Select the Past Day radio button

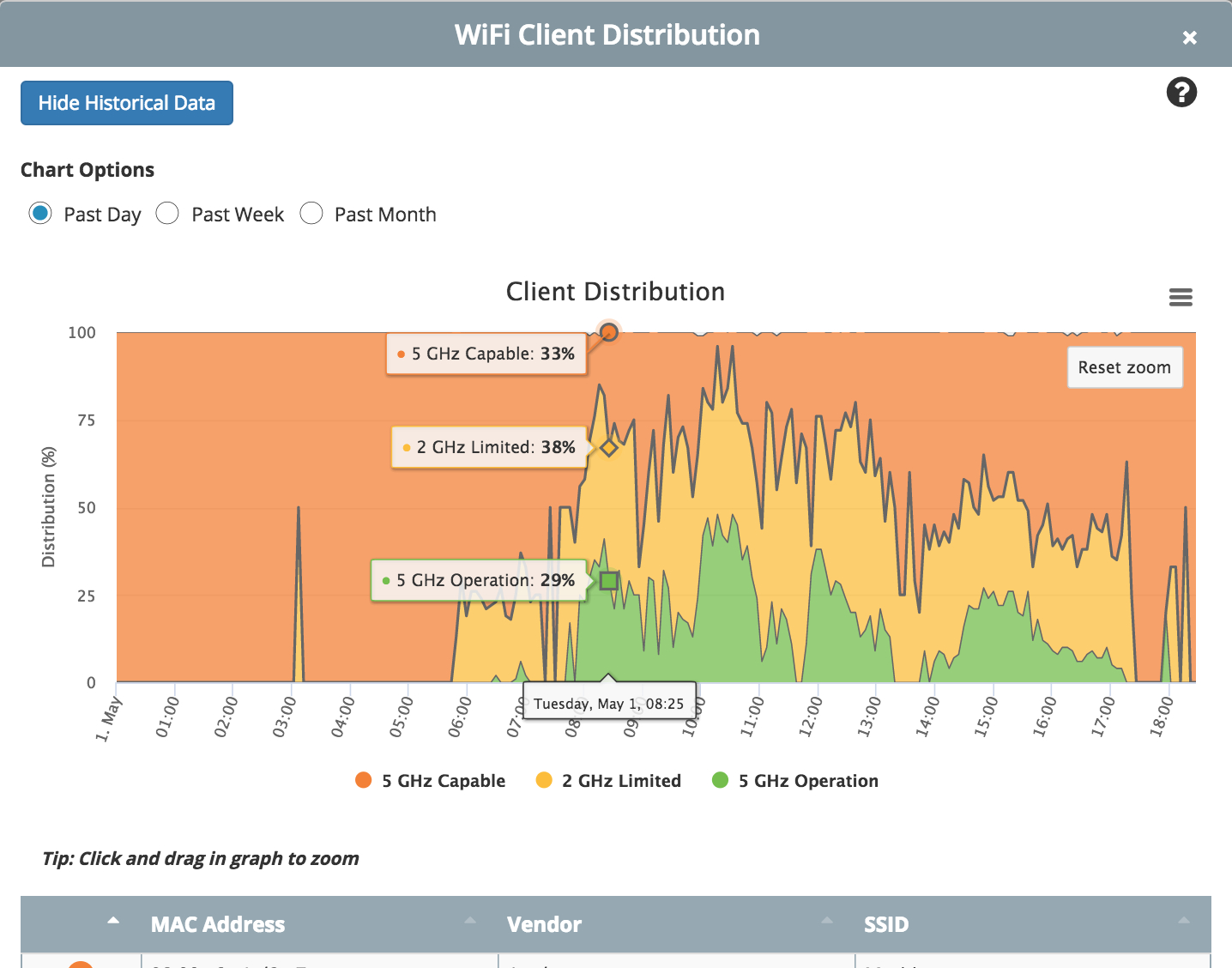(40, 214)
